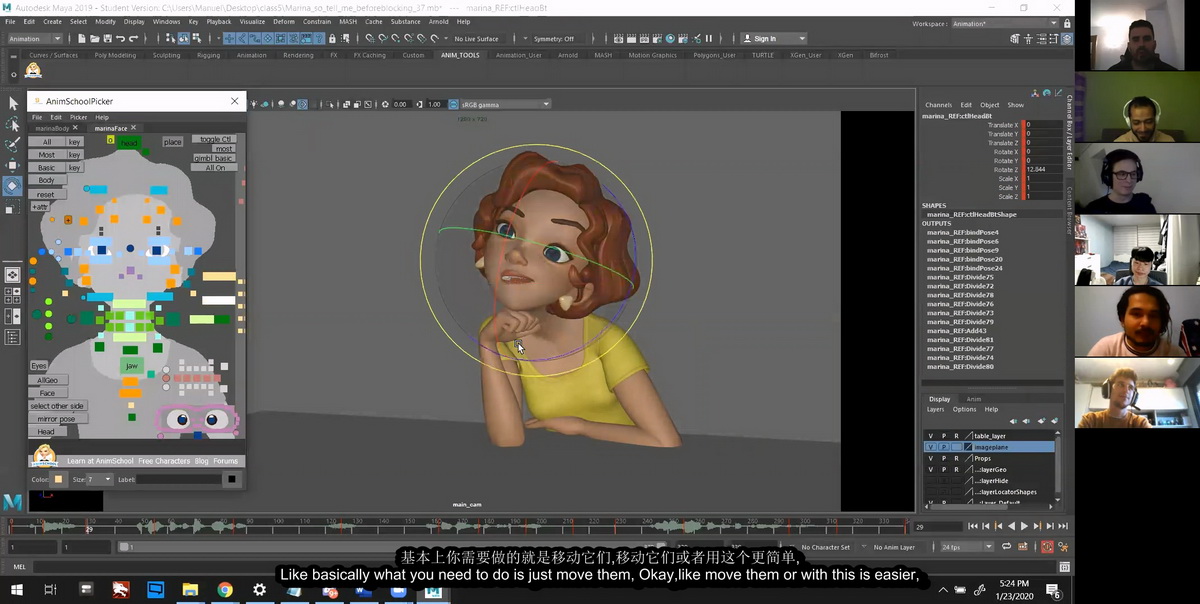Click the AnimSchool Picker shelf icon
1200x604 pixels.
[33, 70]
